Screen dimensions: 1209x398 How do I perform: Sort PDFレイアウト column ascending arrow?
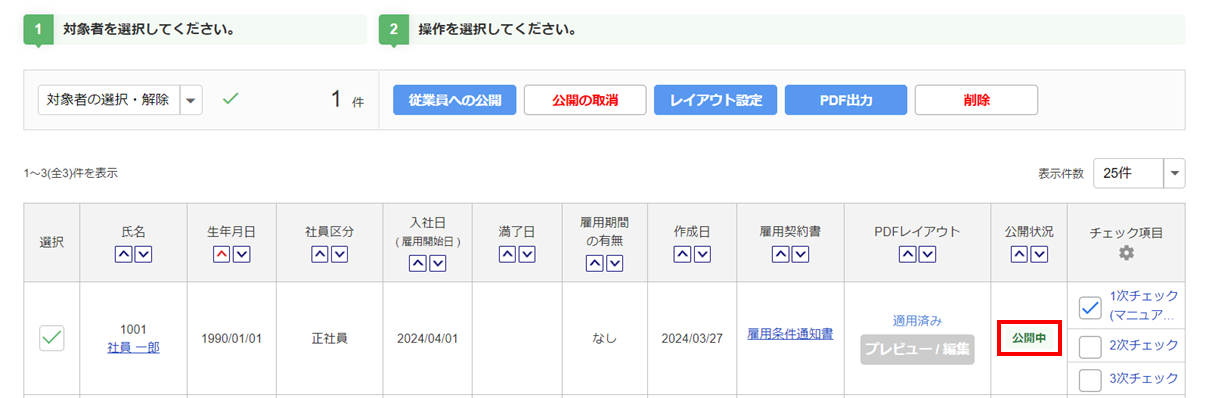tap(908, 254)
